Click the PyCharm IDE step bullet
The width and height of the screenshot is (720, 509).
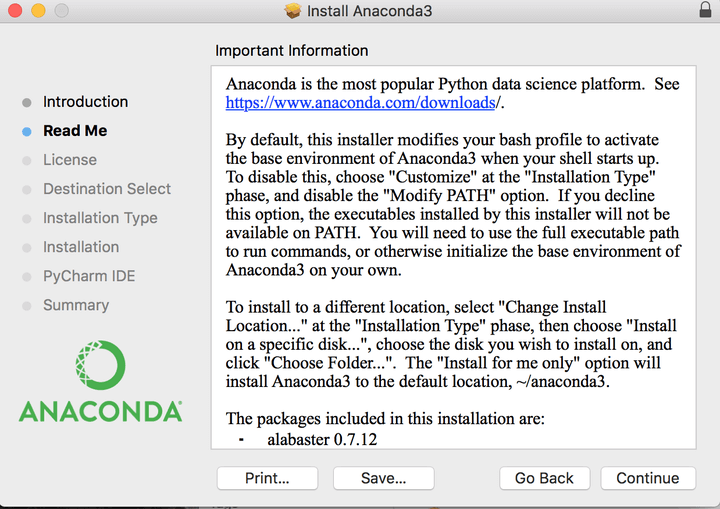26,276
